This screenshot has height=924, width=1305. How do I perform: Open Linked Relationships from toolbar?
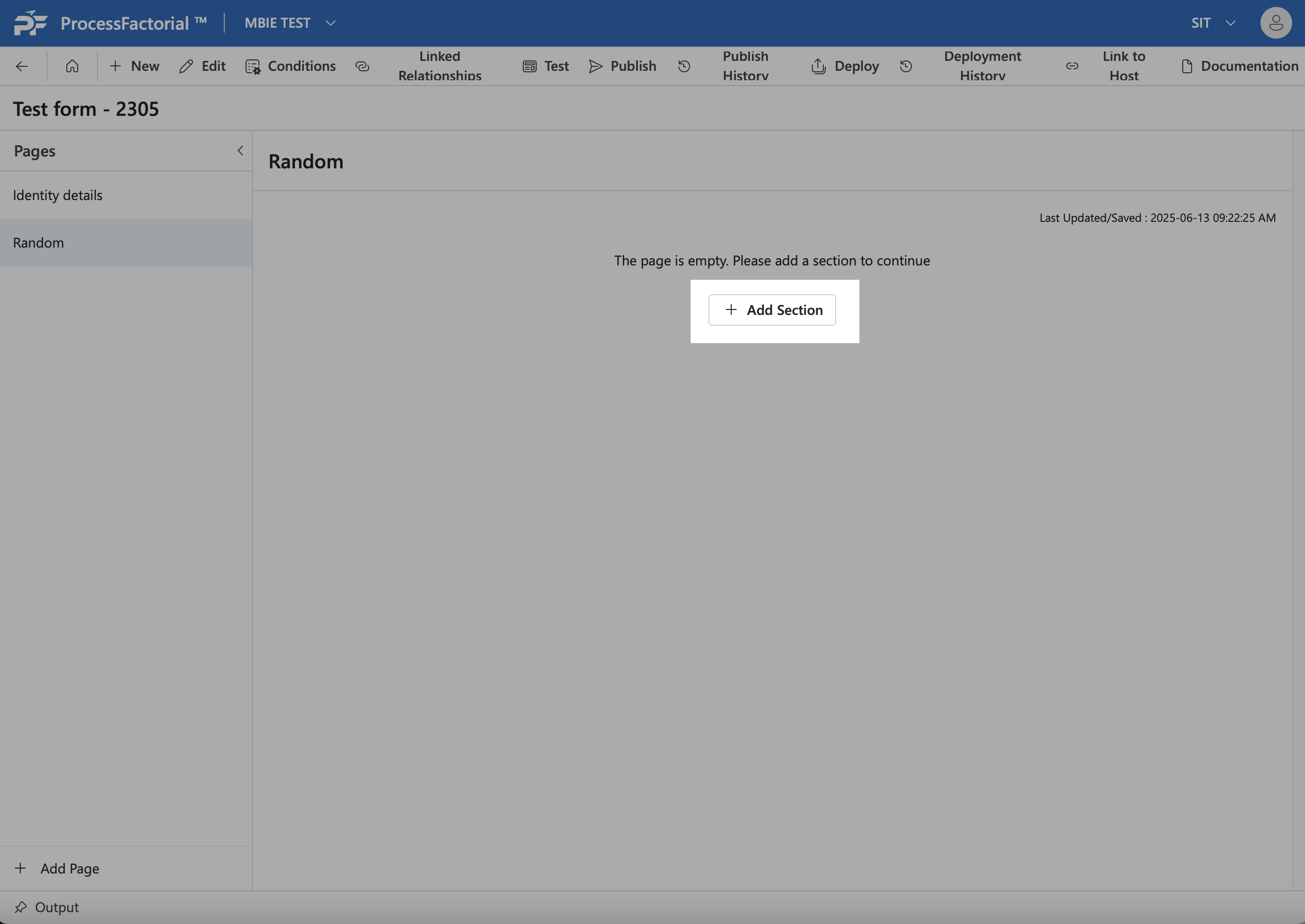[x=439, y=66]
